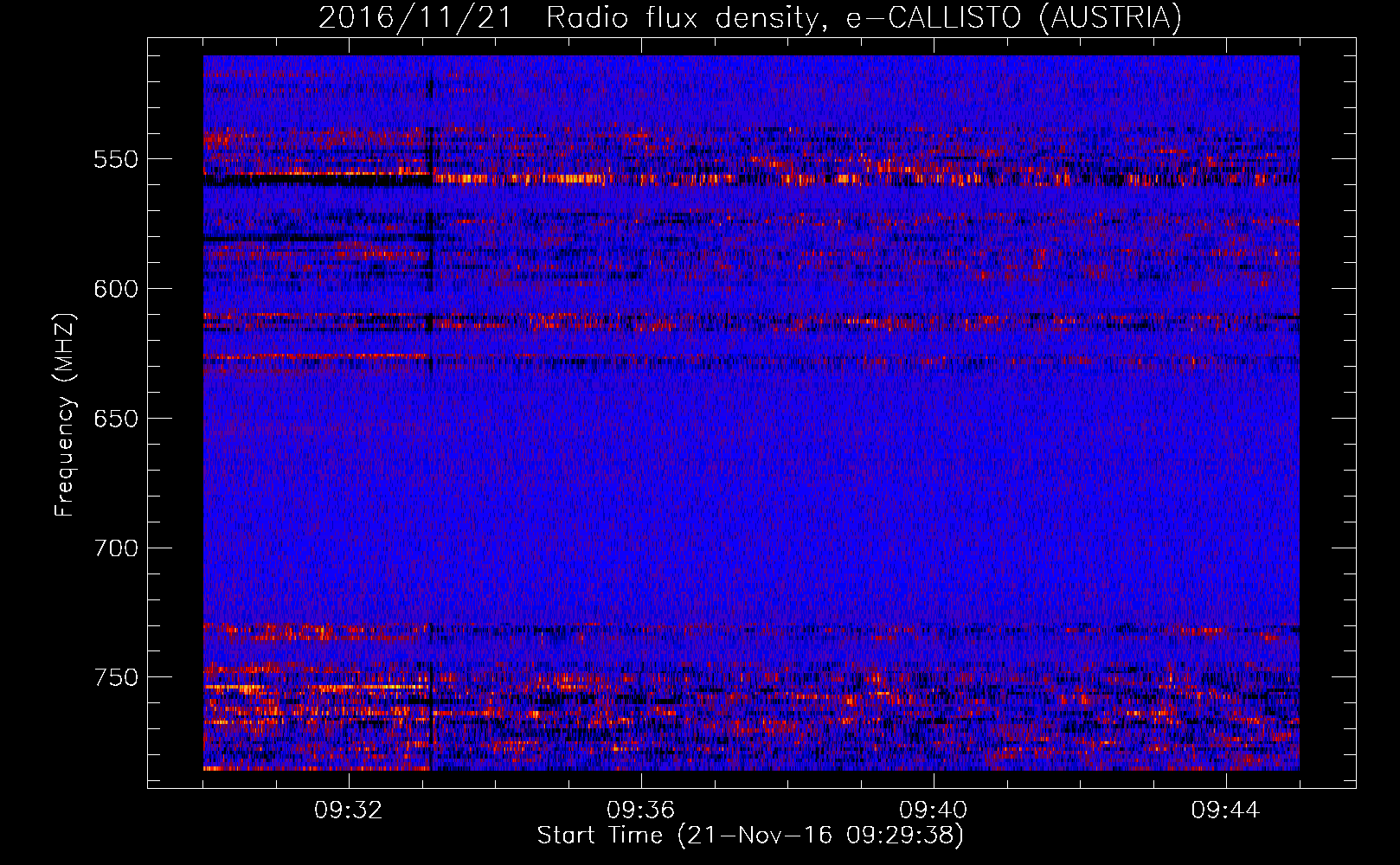Image resolution: width=1400 pixels, height=865 pixels.
Task: Click the 09:40 time tick label
Action: 934,811
